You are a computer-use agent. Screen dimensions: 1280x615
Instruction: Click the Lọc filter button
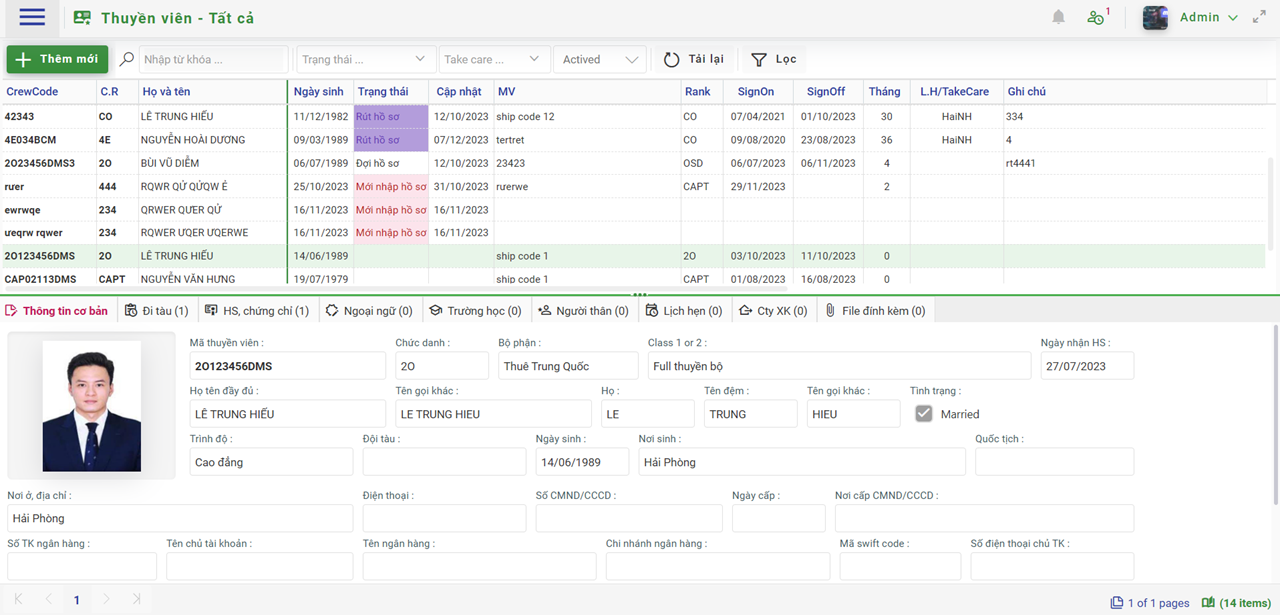tap(774, 60)
